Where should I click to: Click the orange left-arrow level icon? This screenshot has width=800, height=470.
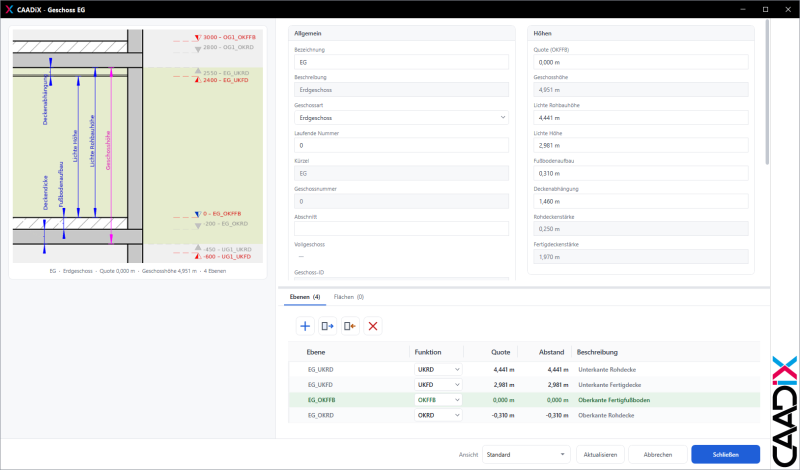coord(350,326)
